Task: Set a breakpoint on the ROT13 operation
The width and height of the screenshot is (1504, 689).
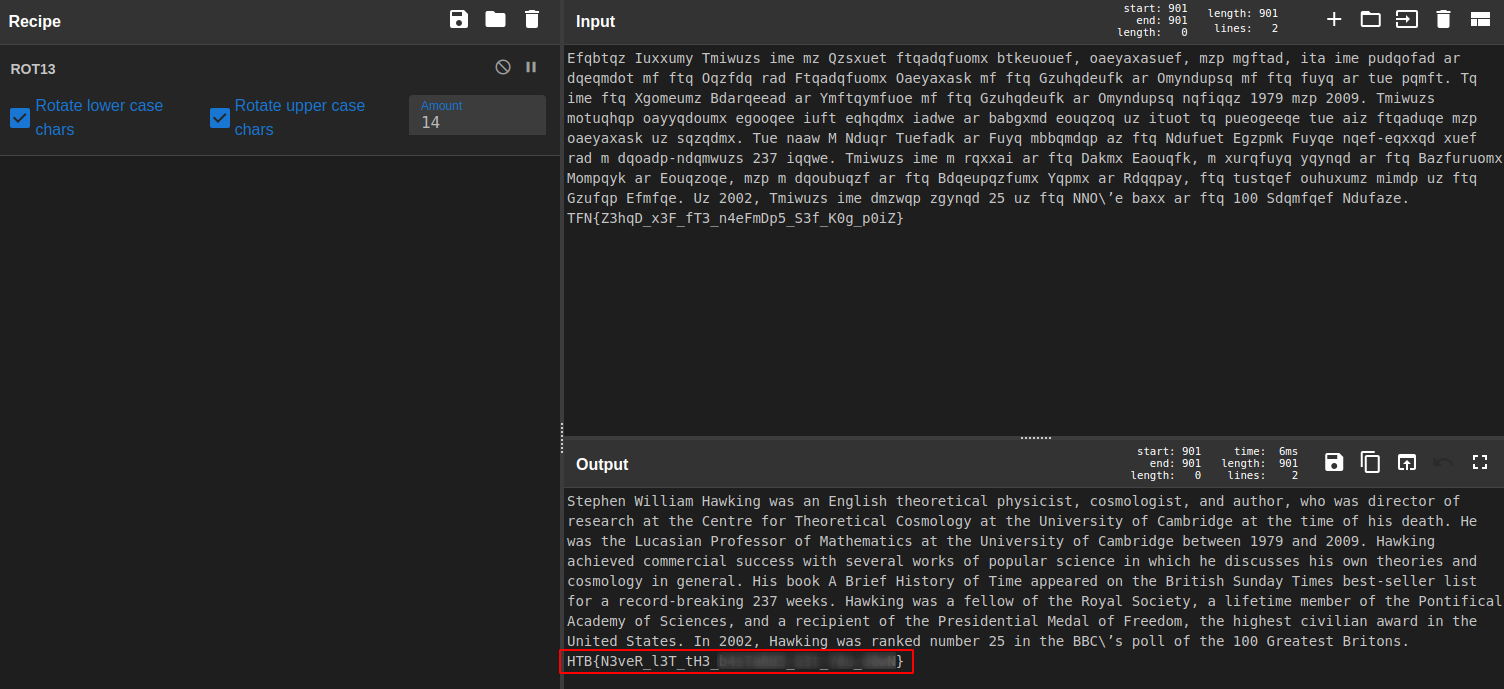Action: (x=531, y=67)
